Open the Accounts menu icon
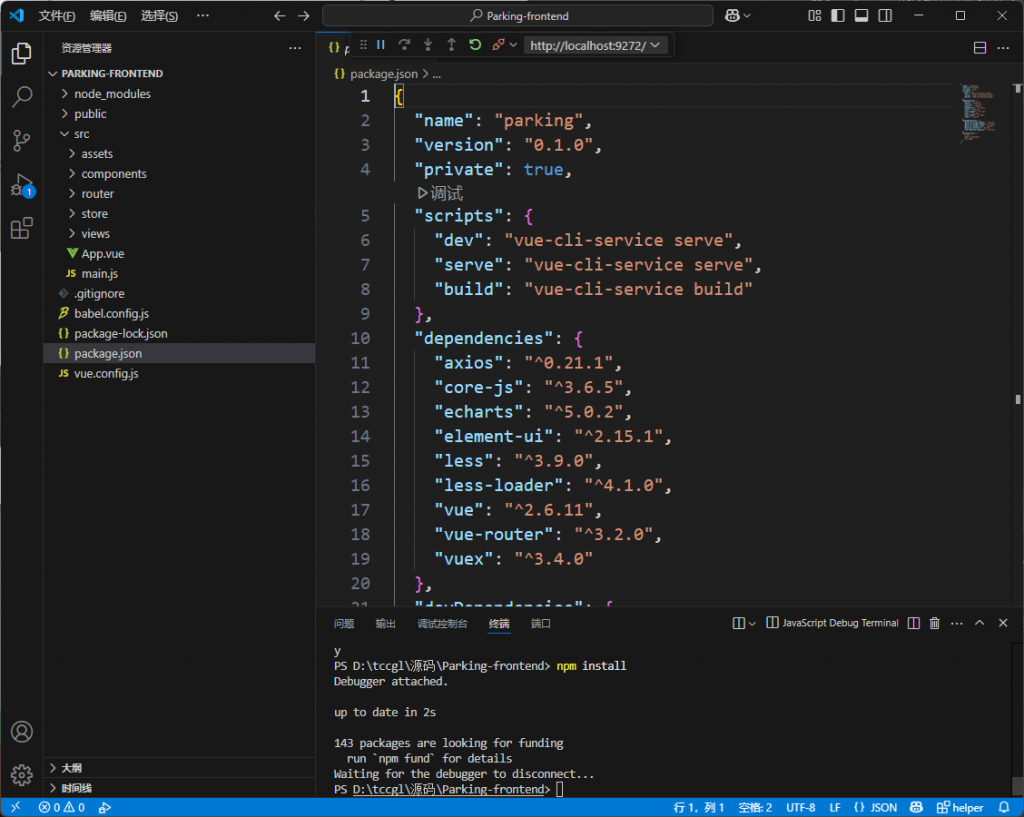The image size is (1024, 817). [x=22, y=732]
